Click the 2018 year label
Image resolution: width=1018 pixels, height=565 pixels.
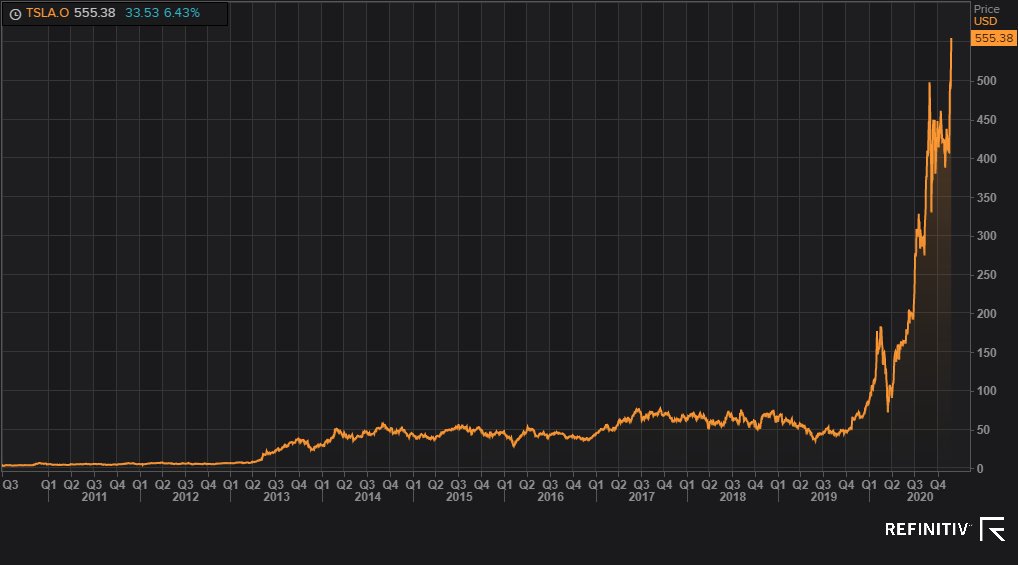(x=732, y=497)
